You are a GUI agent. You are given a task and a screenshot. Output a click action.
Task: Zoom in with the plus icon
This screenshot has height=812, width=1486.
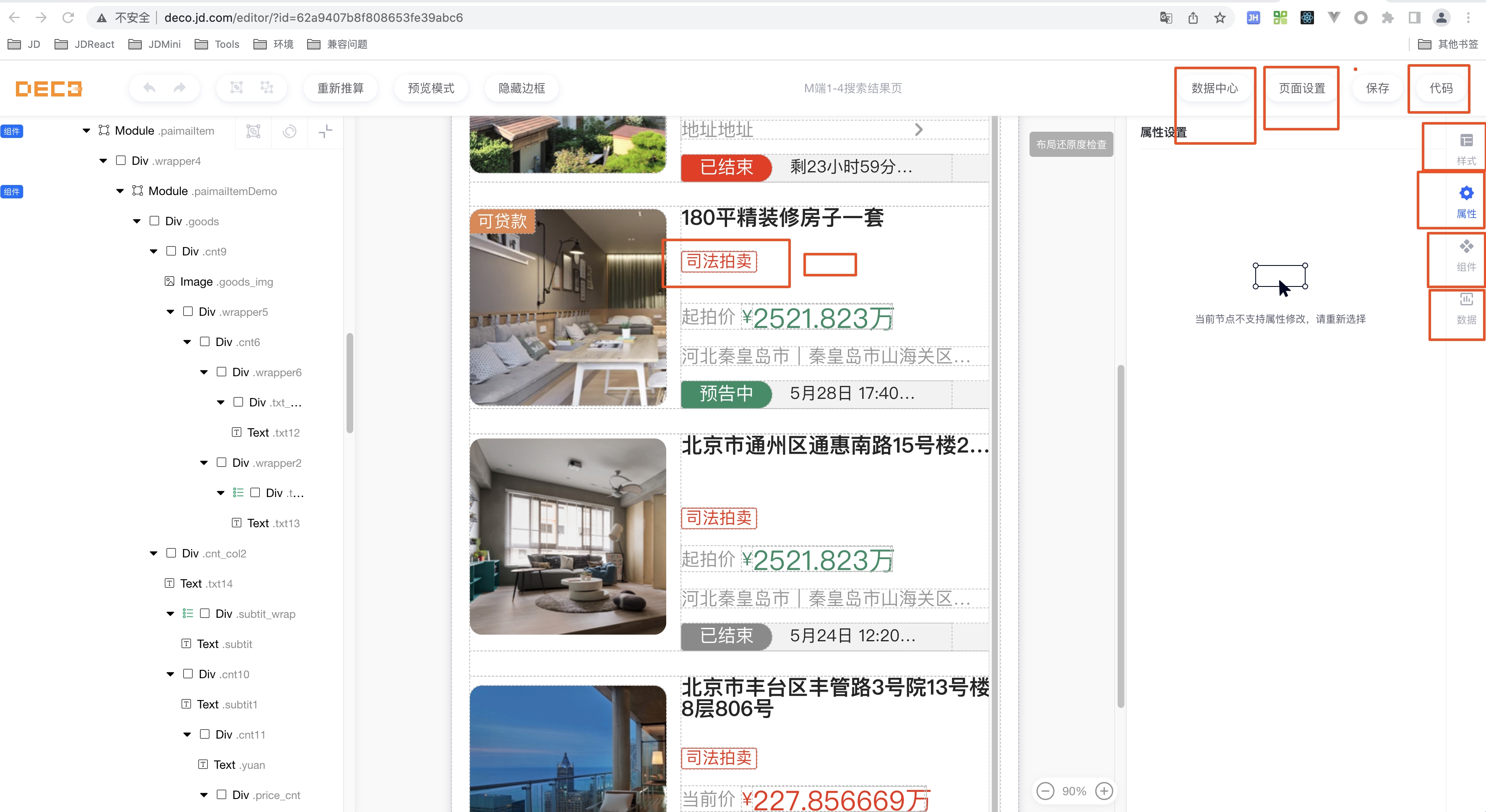point(1104,791)
